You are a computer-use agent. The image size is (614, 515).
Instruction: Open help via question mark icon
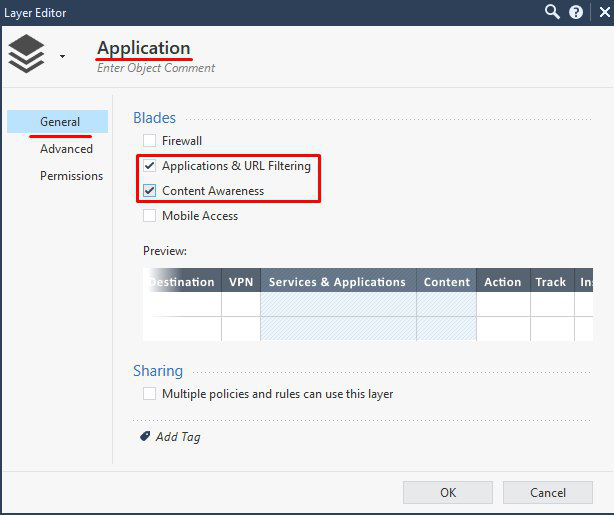tap(576, 13)
